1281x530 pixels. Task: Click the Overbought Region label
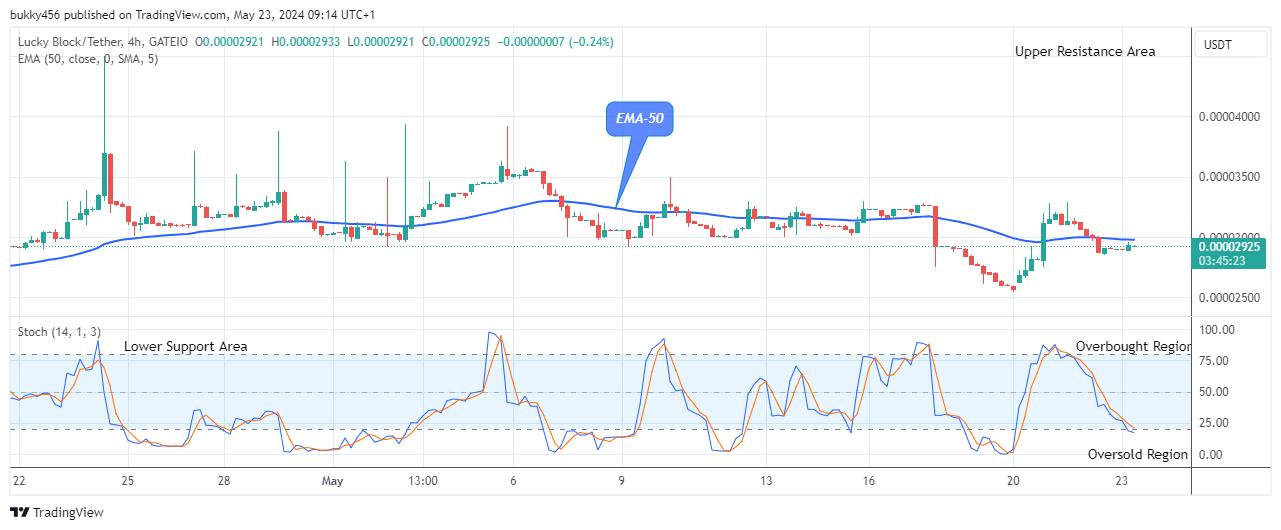(x=1133, y=347)
